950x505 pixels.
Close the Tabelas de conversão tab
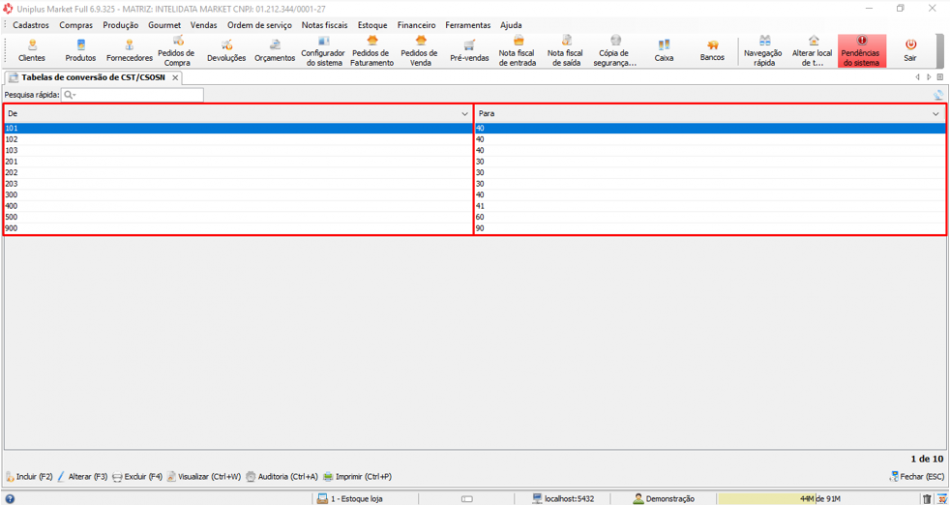[x=174, y=78]
